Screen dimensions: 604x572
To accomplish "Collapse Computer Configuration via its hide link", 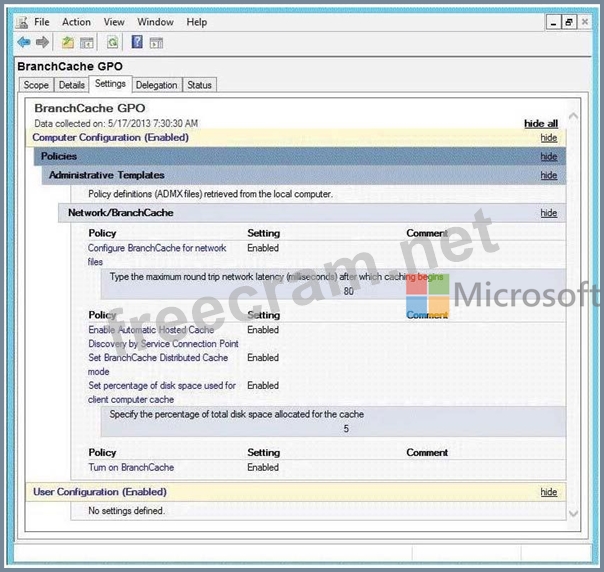I will pyautogui.click(x=549, y=138).
